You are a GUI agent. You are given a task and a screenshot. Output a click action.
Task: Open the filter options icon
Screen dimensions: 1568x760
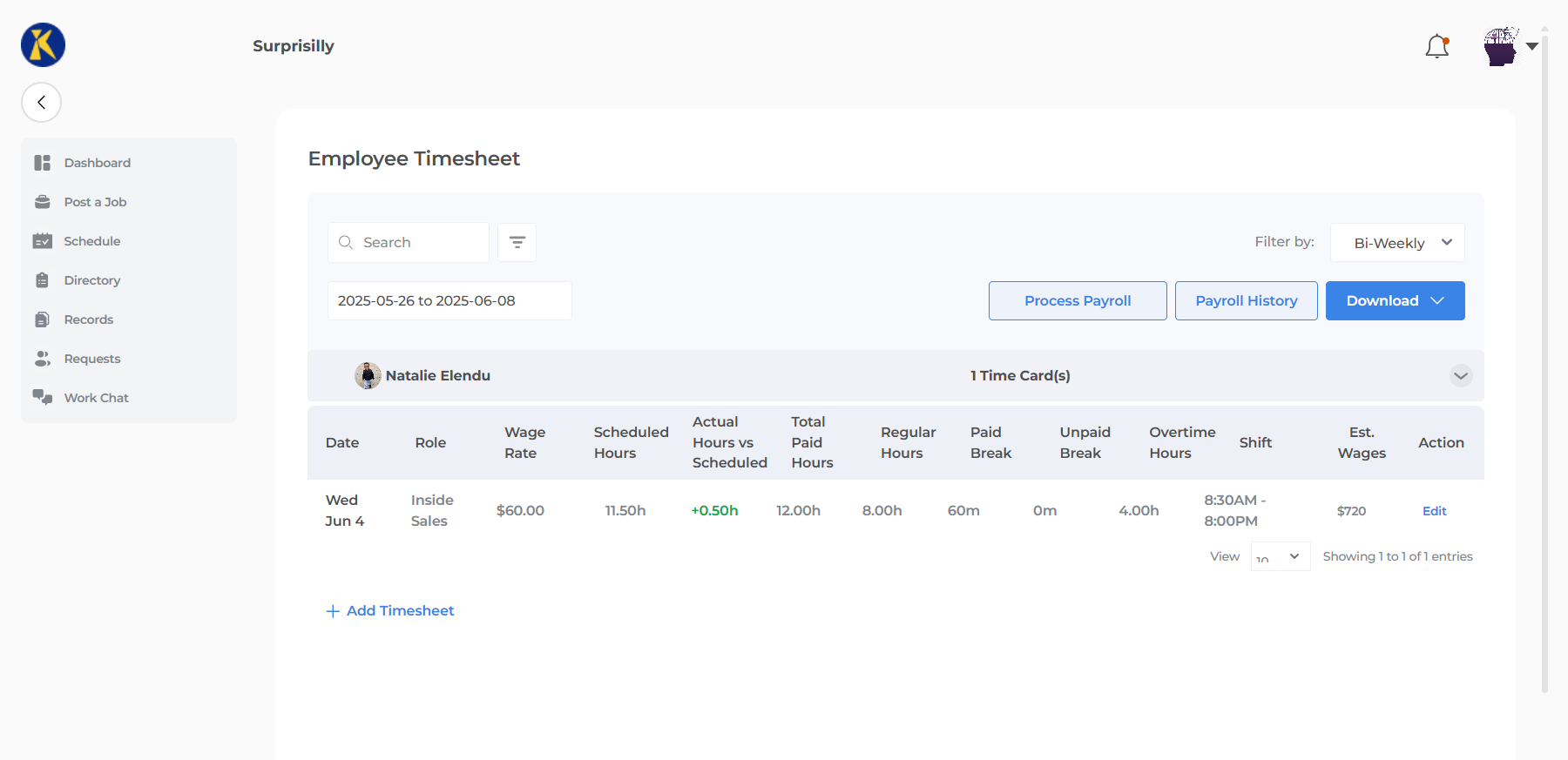click(517, 243)
